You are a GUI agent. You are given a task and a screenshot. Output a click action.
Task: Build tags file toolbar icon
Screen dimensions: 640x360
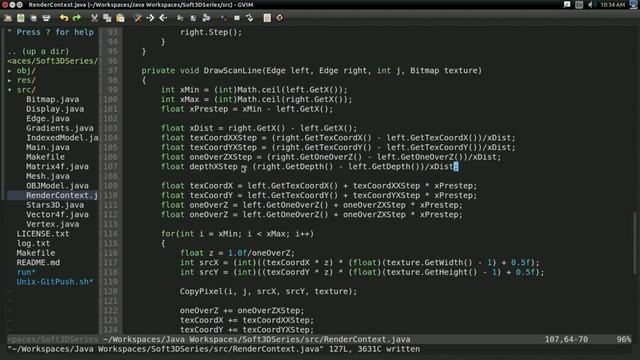(x=237, y=18)
